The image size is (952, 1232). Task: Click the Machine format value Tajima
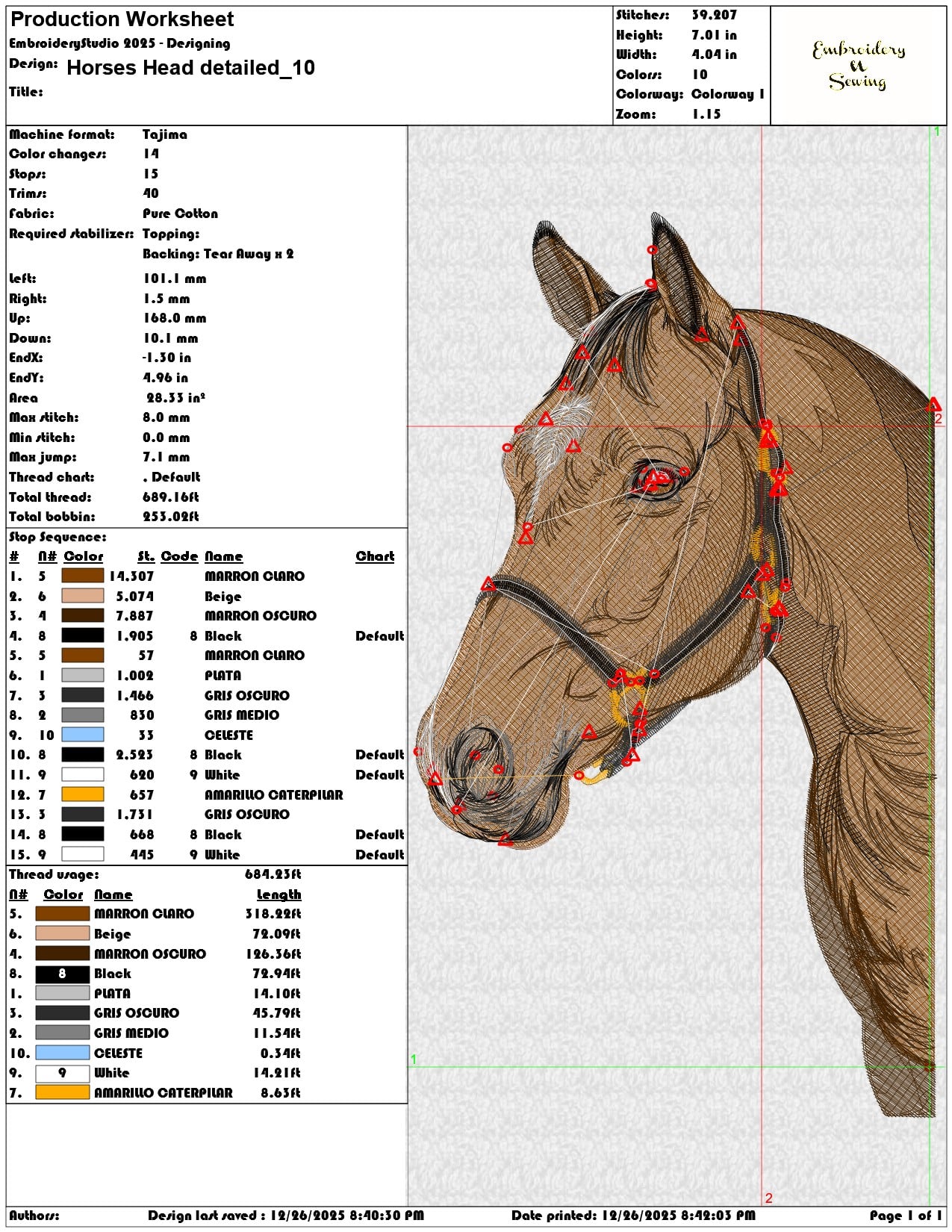(x=165, y=134)
